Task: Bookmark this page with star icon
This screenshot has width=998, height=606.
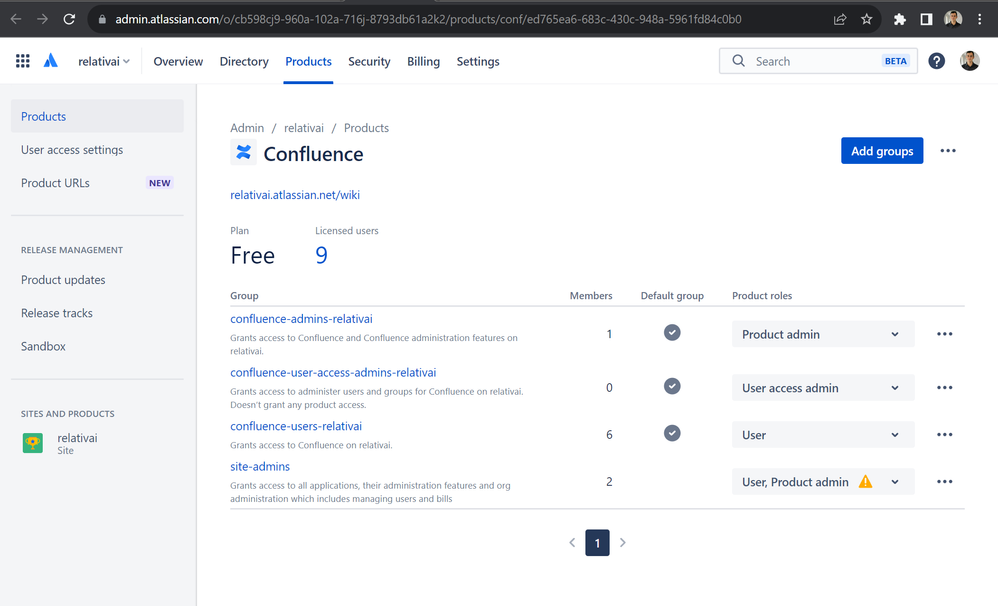Action: point(866,19)
